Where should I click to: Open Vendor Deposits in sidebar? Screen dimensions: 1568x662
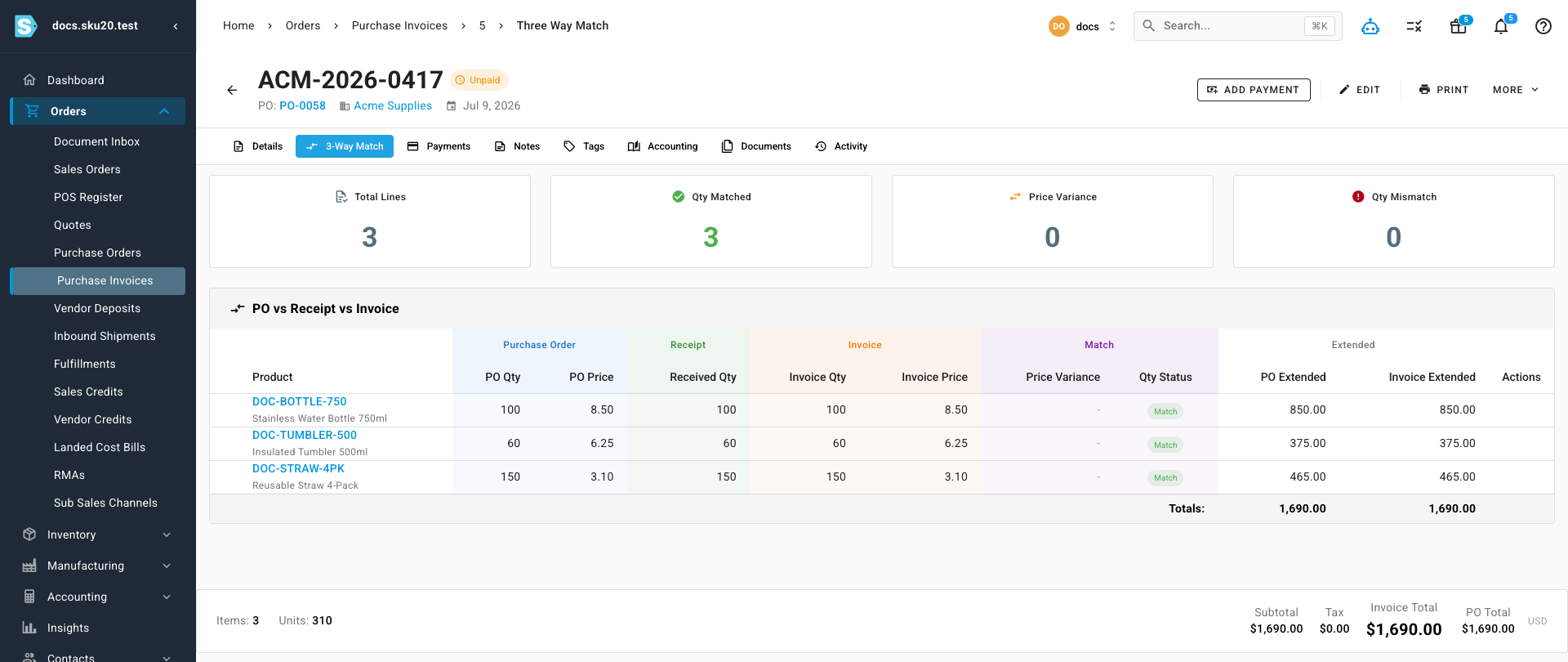tap(97, 308)
